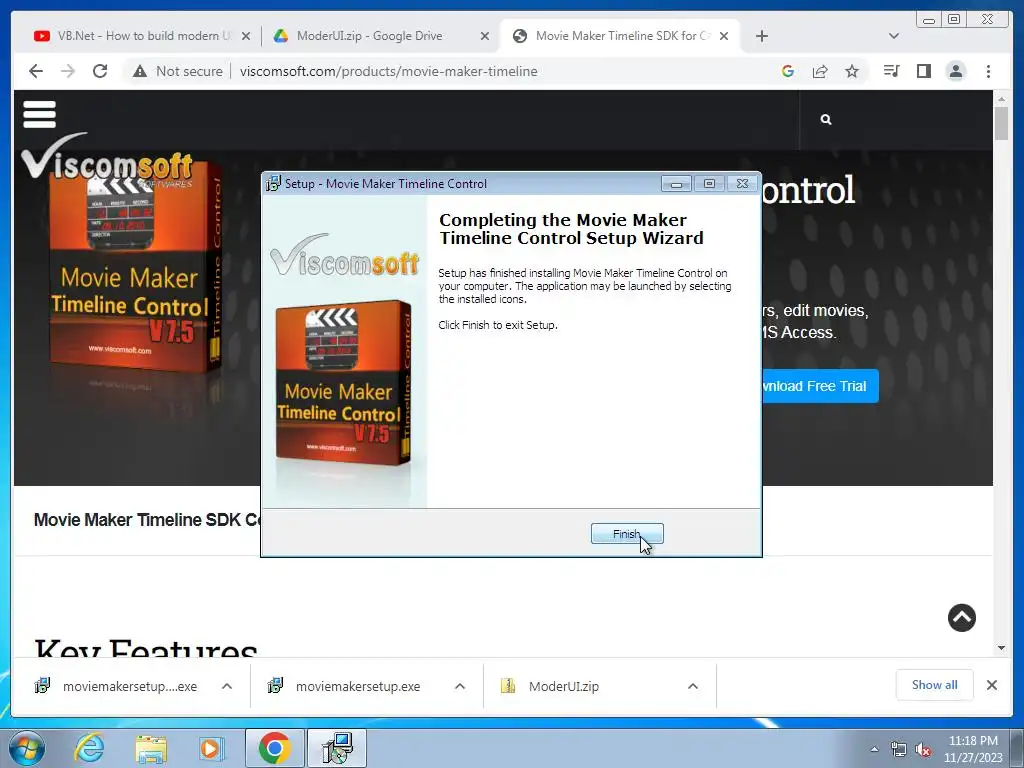
Task: Open the media control icon
Action: click(891, 71)
